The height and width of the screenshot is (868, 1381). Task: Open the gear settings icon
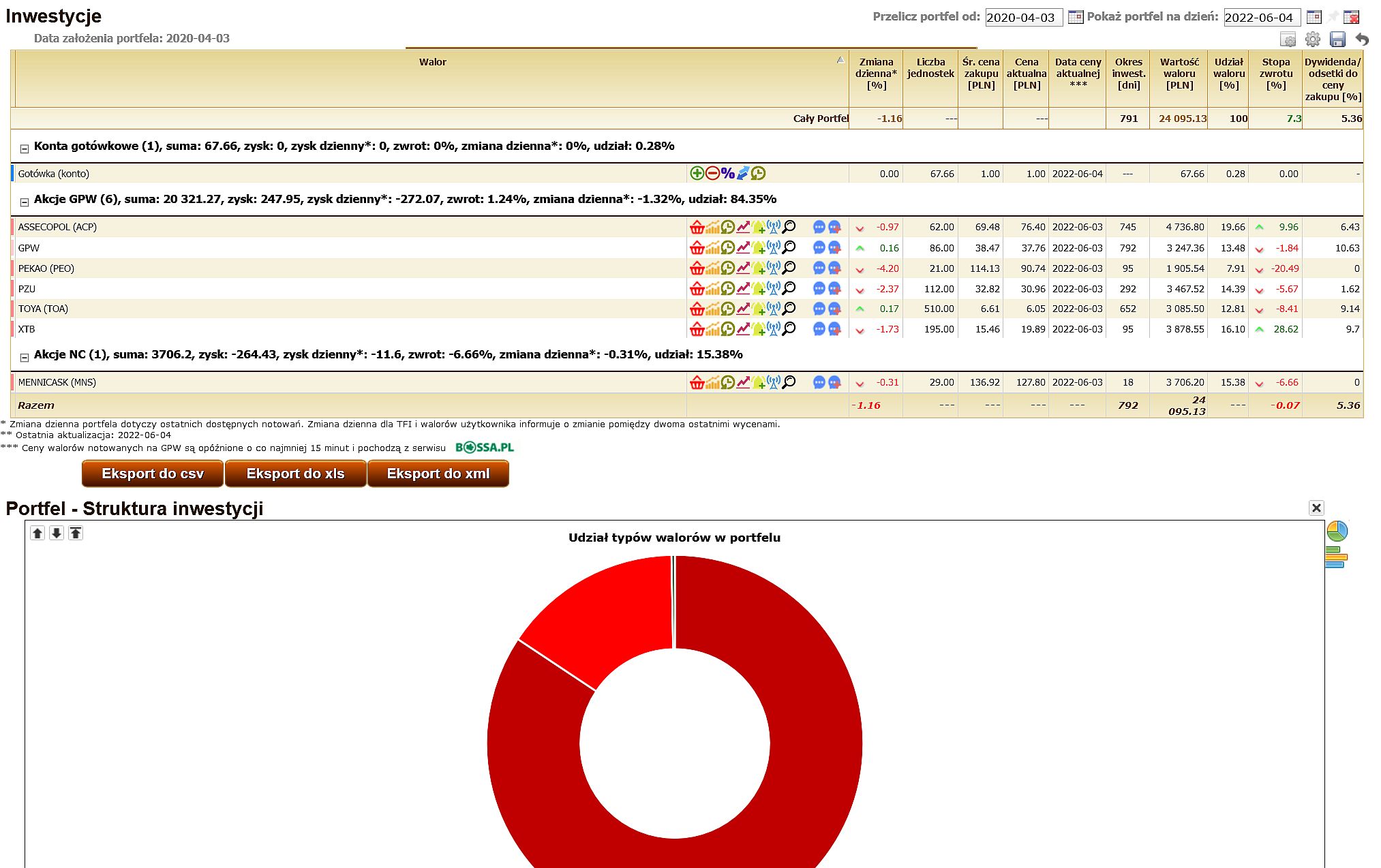click(1313, 40)
